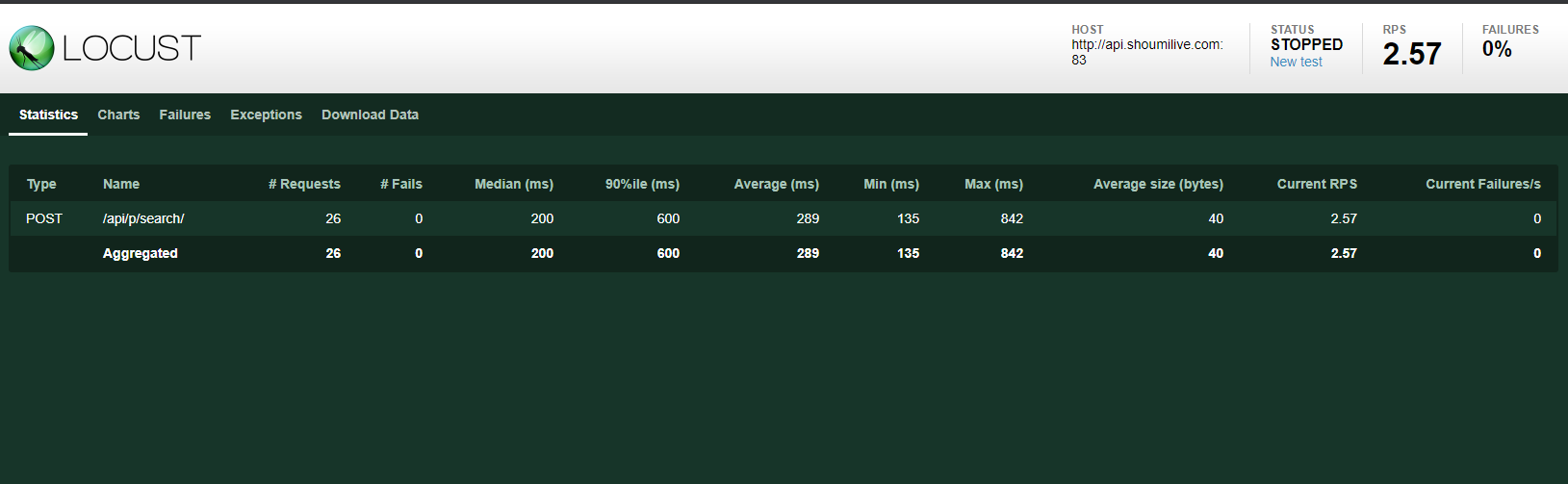
Task: Sort by # Requests column header
Action: click(304, 184)
